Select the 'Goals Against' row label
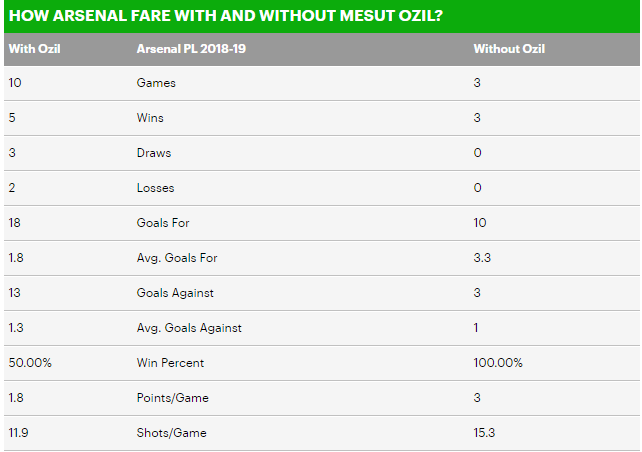Screen dimensions: 642x452 175,293
